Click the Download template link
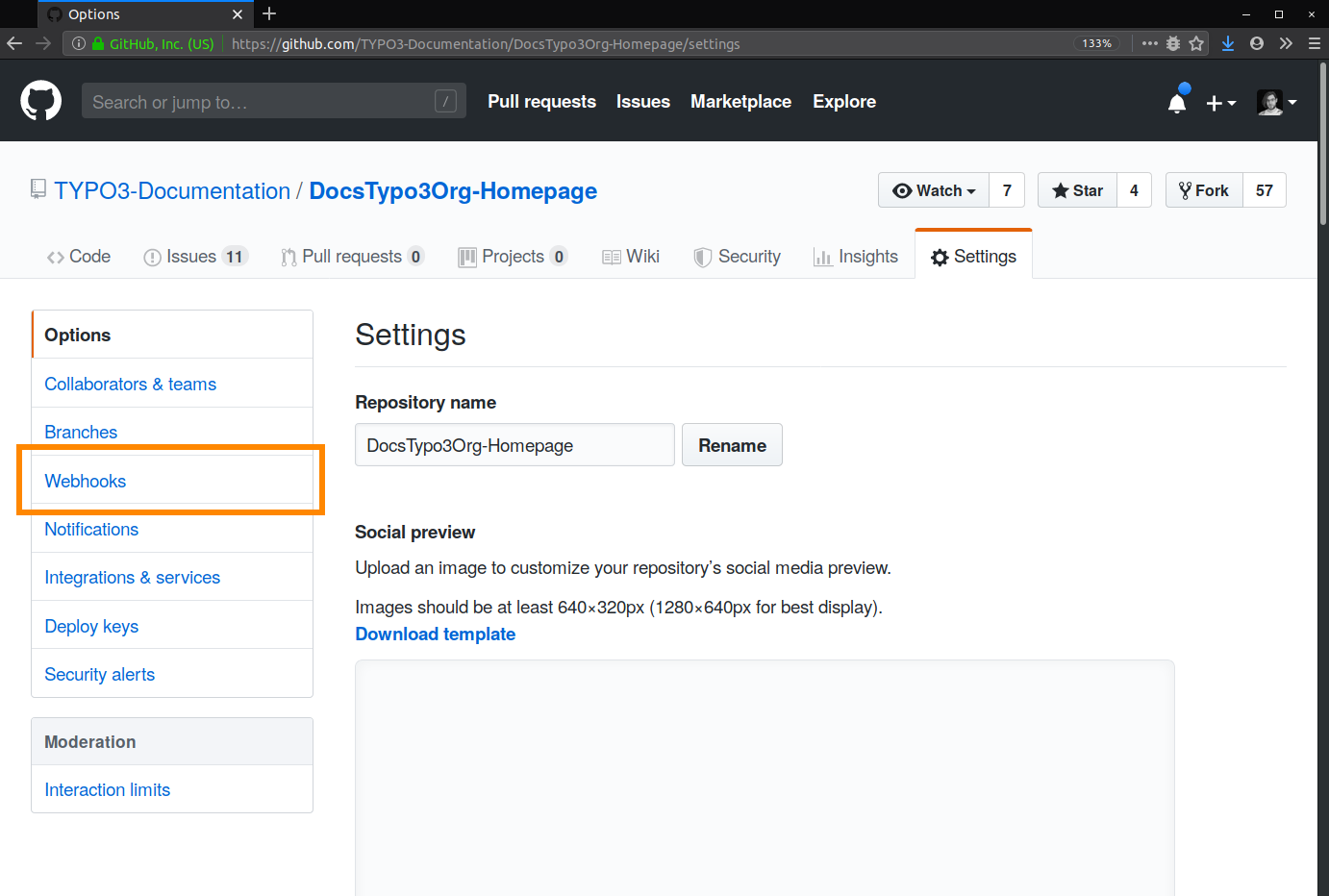1329x896 pixels. click(x=436, y=634)
